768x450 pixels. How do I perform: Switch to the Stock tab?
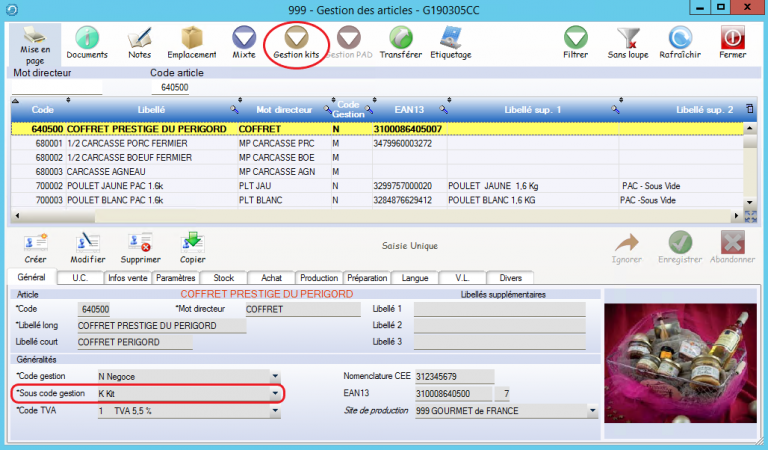[223, 278]
